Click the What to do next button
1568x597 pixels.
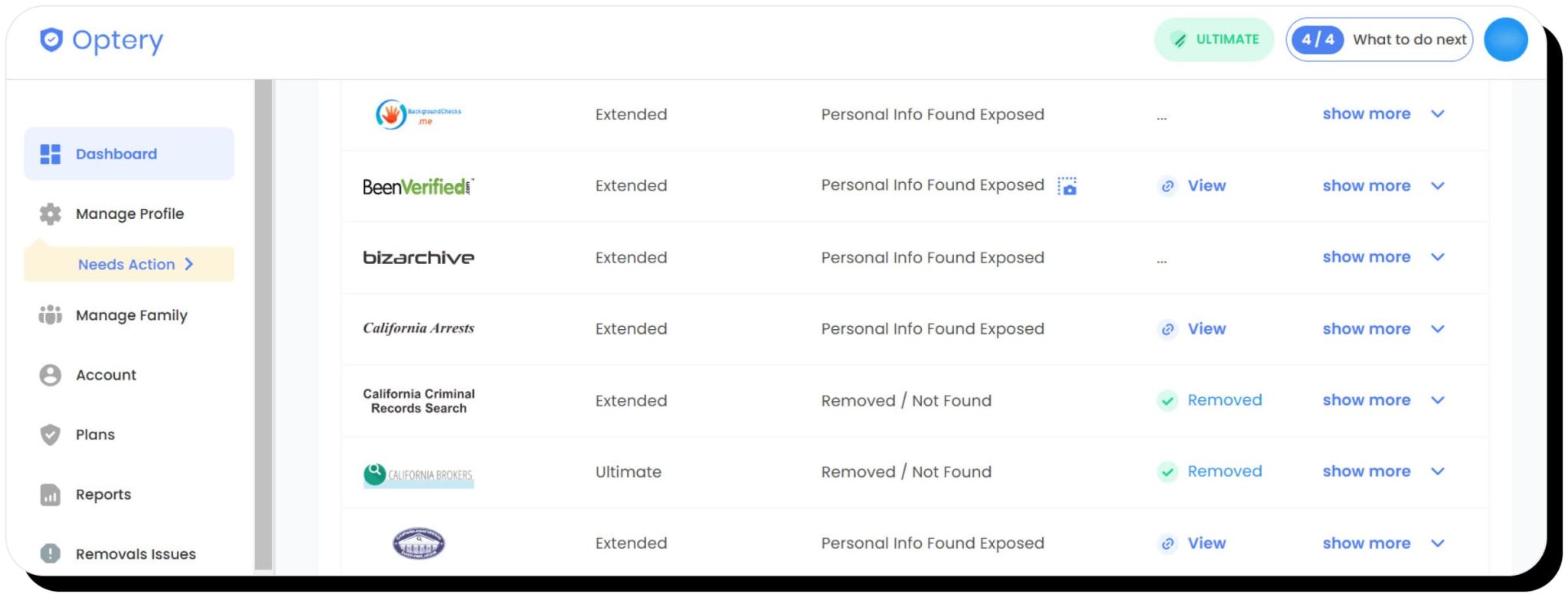(1409, 39)
